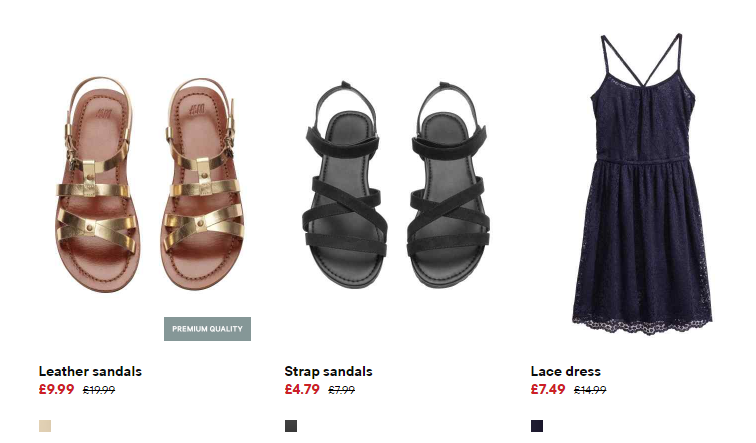Click the crossed-out £19.99 original price
The image size is (756, 443).
[x=99, y=389]
